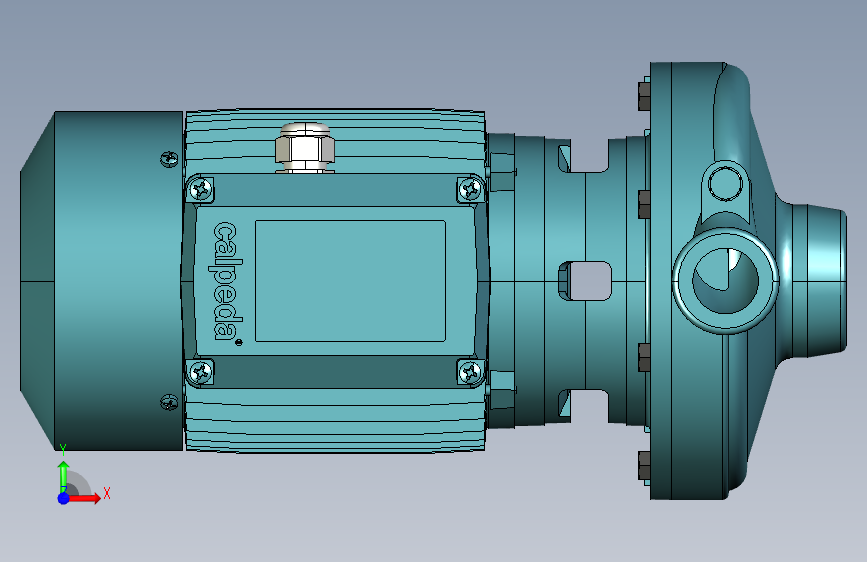Click the green Y axis arrow of triad

(64, 477)
